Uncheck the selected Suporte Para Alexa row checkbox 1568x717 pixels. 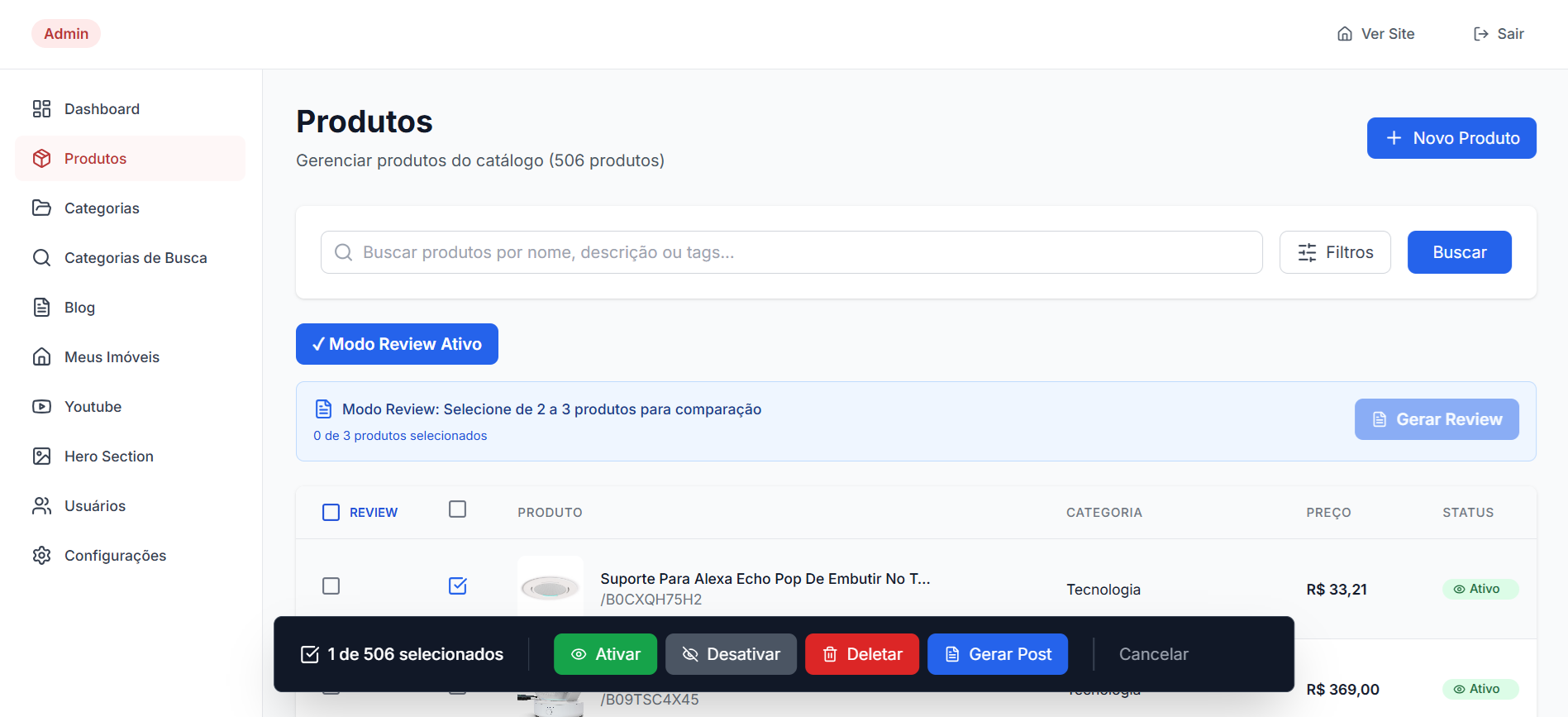click(457, 586)
